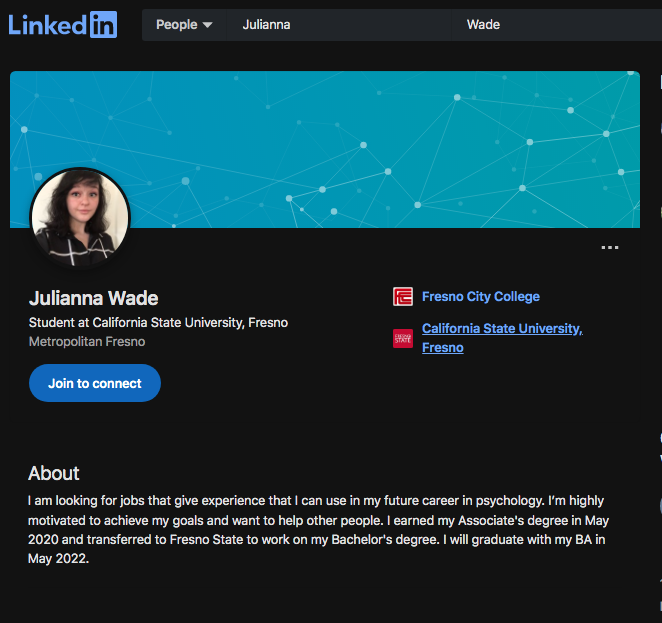Image resolution: width=662 pixels, height=623 pixels.
Task: Click the first name field containing Julianna
Action: click(339, 25)
